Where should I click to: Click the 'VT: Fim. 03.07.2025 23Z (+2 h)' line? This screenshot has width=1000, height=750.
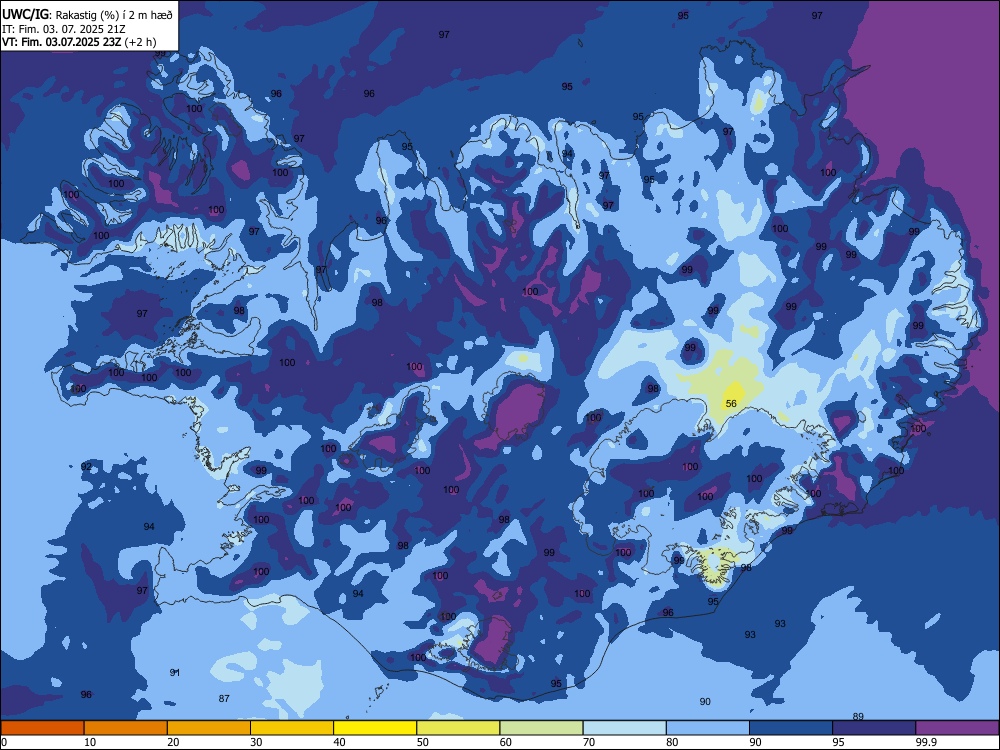78,42
